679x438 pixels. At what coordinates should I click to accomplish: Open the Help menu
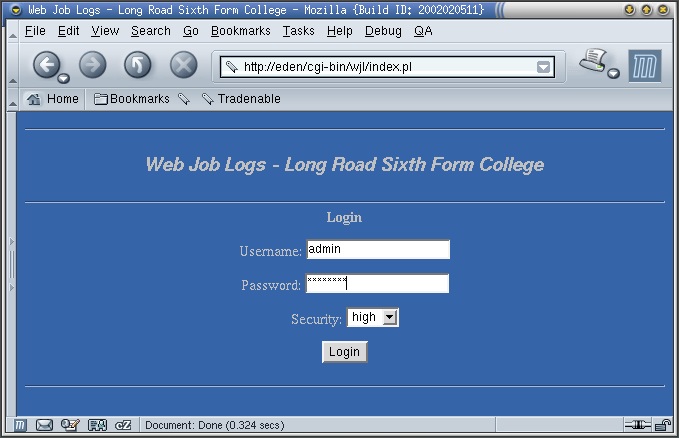tap(340, 31)
